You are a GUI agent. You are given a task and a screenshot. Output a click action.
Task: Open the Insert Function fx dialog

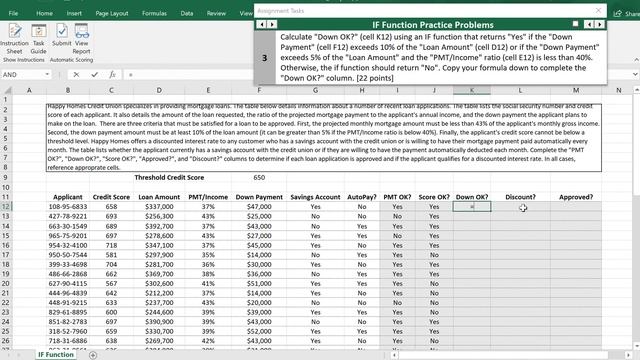[112, 75]
